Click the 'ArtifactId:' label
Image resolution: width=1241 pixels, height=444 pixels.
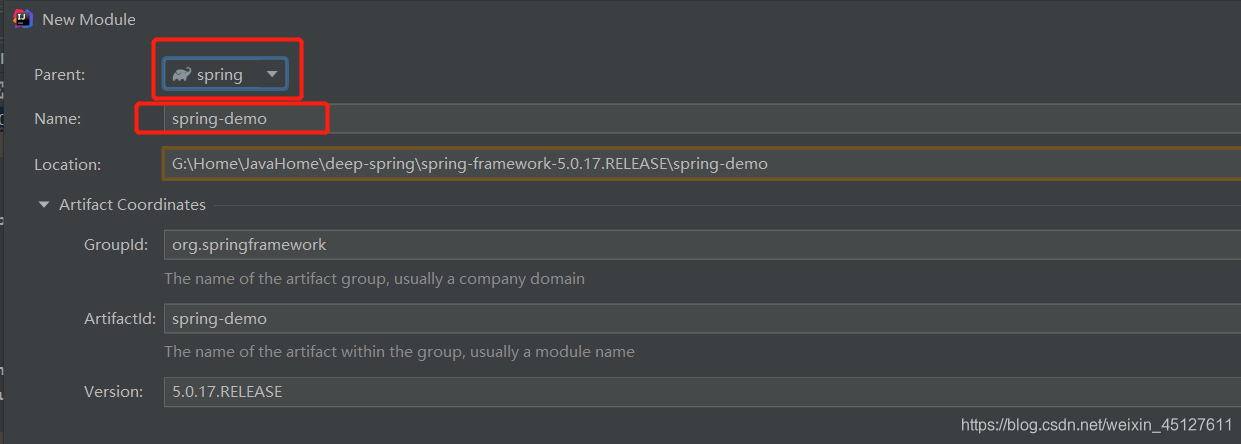tap(120, 318)
